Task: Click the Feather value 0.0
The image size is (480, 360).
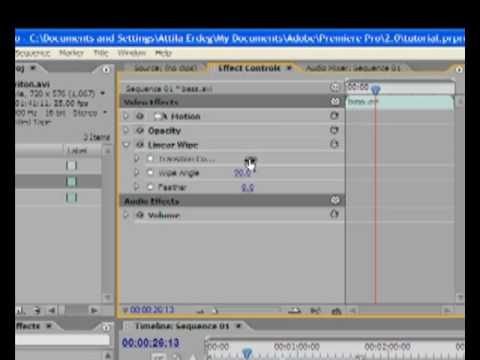Action: (x=247, y=187)
